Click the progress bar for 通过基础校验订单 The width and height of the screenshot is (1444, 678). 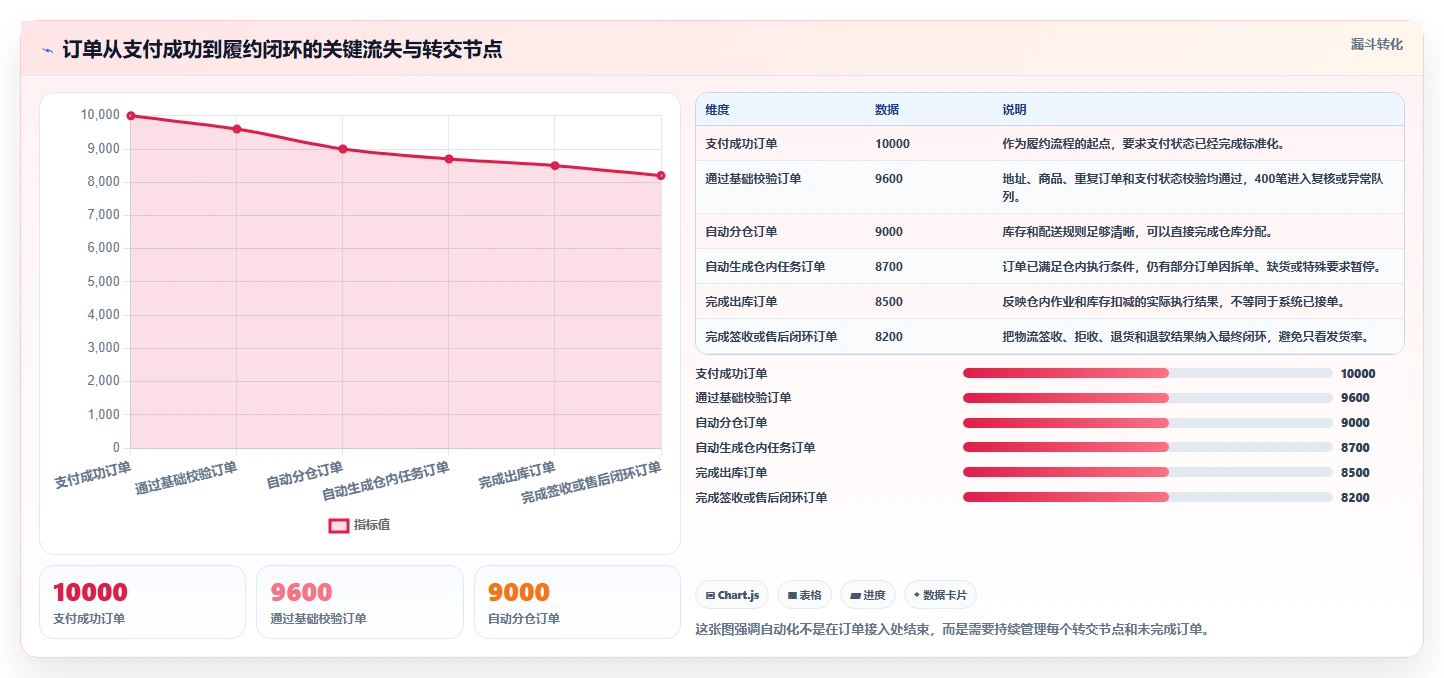(1148, 398)
